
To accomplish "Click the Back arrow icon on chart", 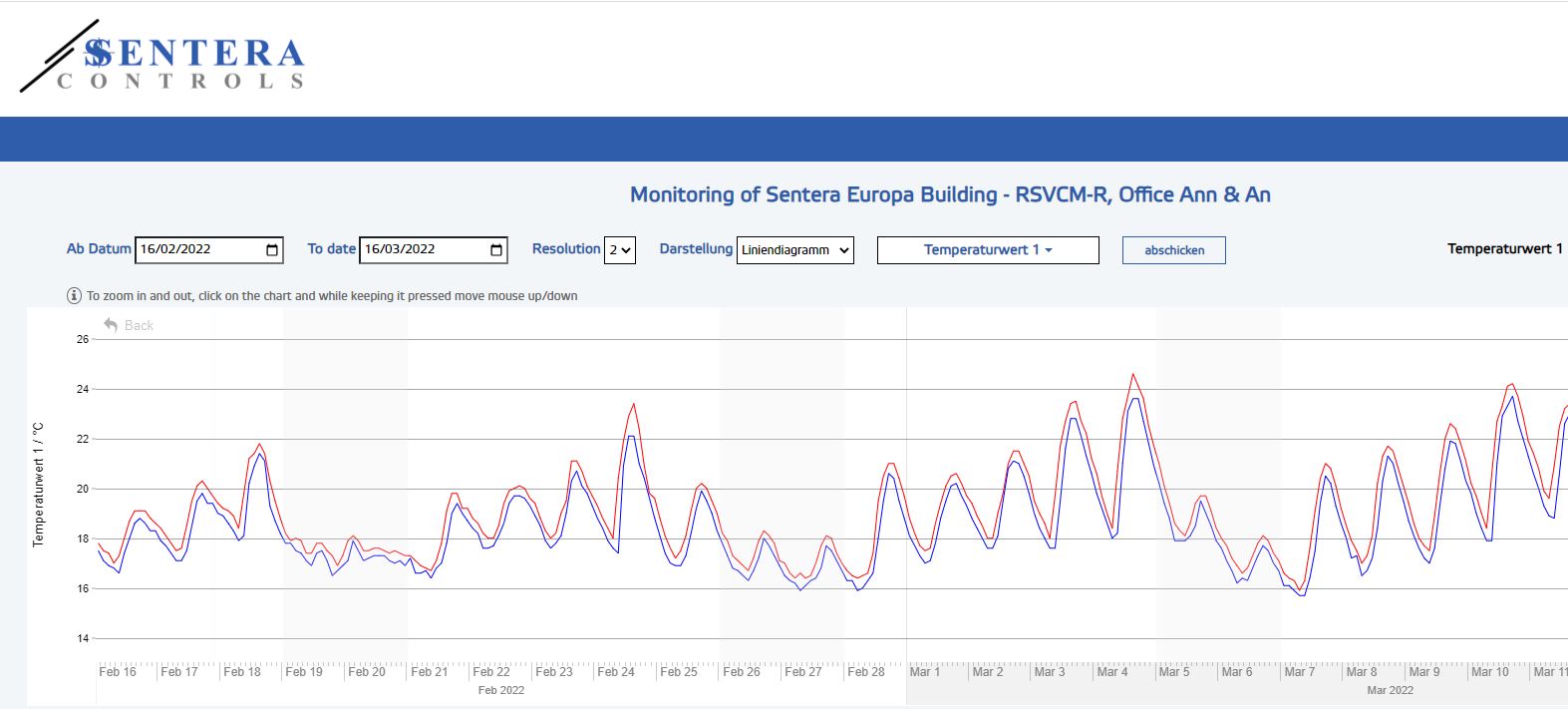I will click(x=111, y=325).
